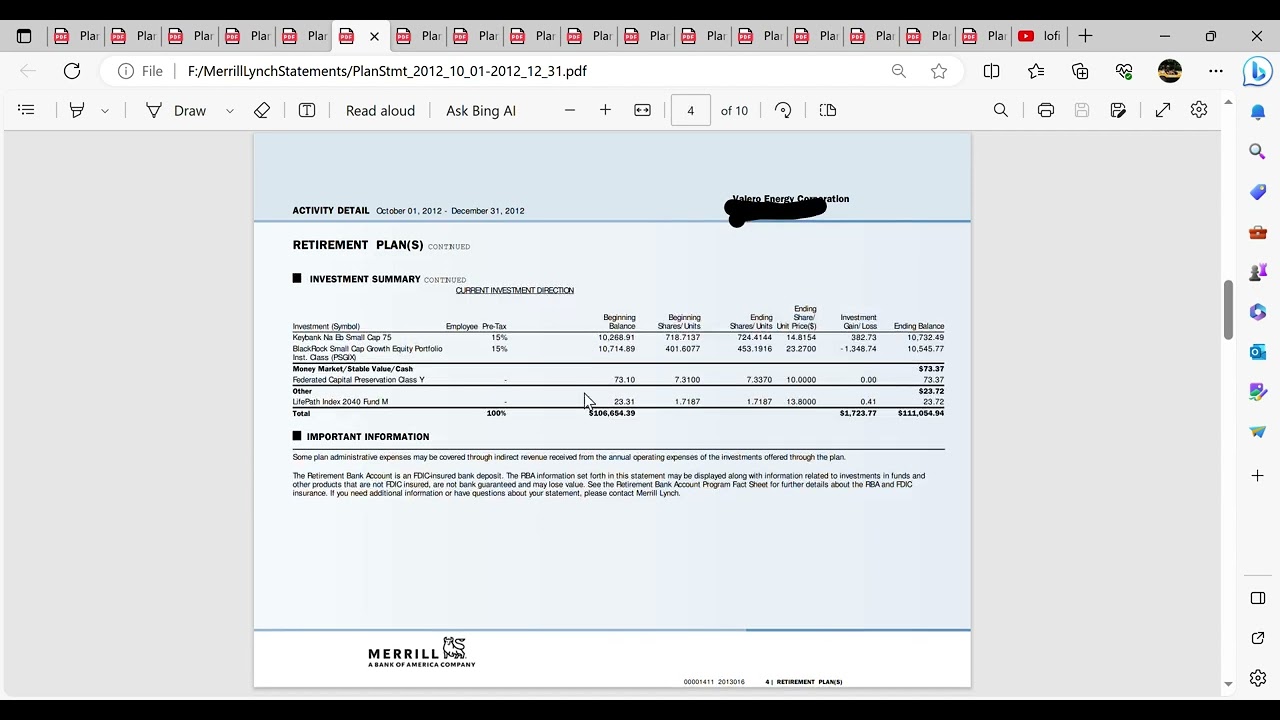Click 'IMPORTANT INFORMATION' heading
Screen dimensions: 1280x720
[x=368, y=437]
